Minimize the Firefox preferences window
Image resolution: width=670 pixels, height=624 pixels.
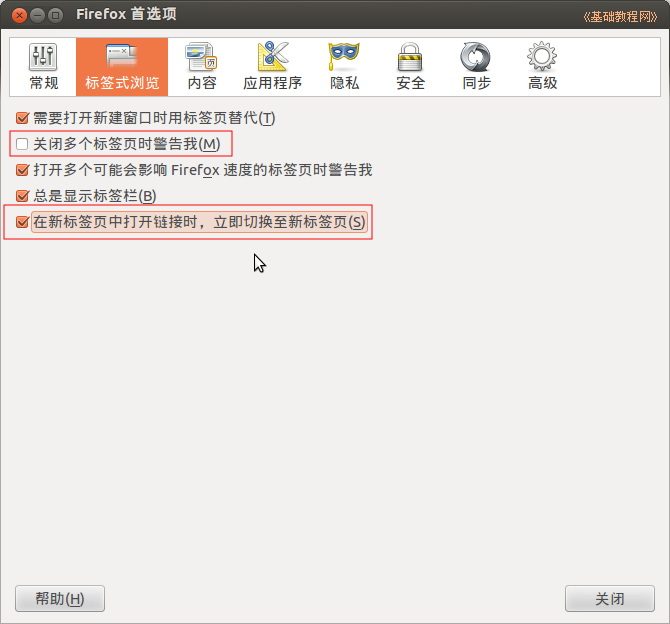coord(38,16)
